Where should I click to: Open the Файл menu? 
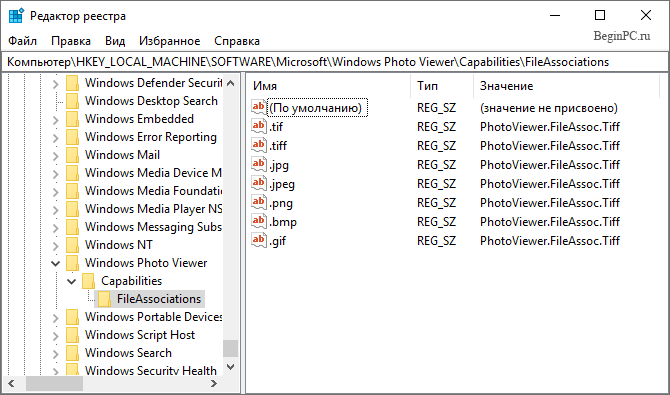[x=23, y=41]
